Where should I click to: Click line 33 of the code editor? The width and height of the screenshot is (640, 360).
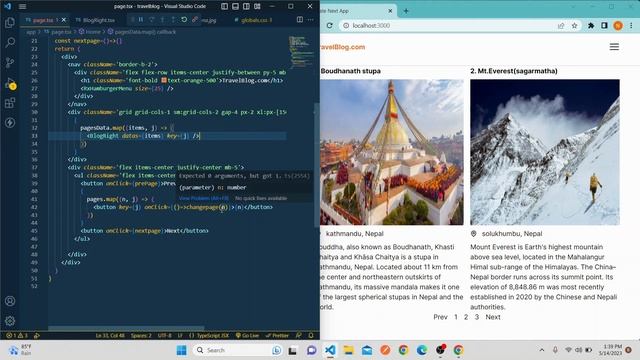click(x=167, y=136)
